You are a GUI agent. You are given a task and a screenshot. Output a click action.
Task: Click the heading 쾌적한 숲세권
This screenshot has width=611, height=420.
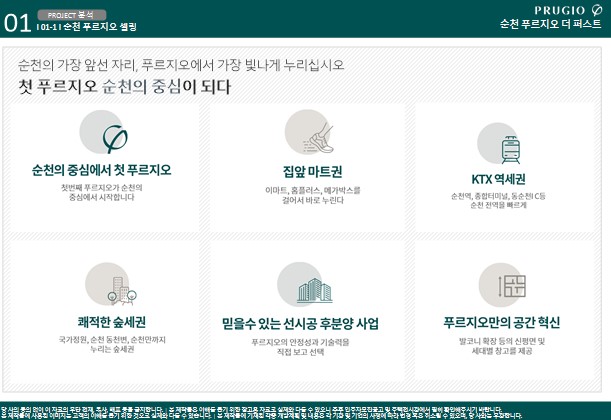[x=112, y=322]
